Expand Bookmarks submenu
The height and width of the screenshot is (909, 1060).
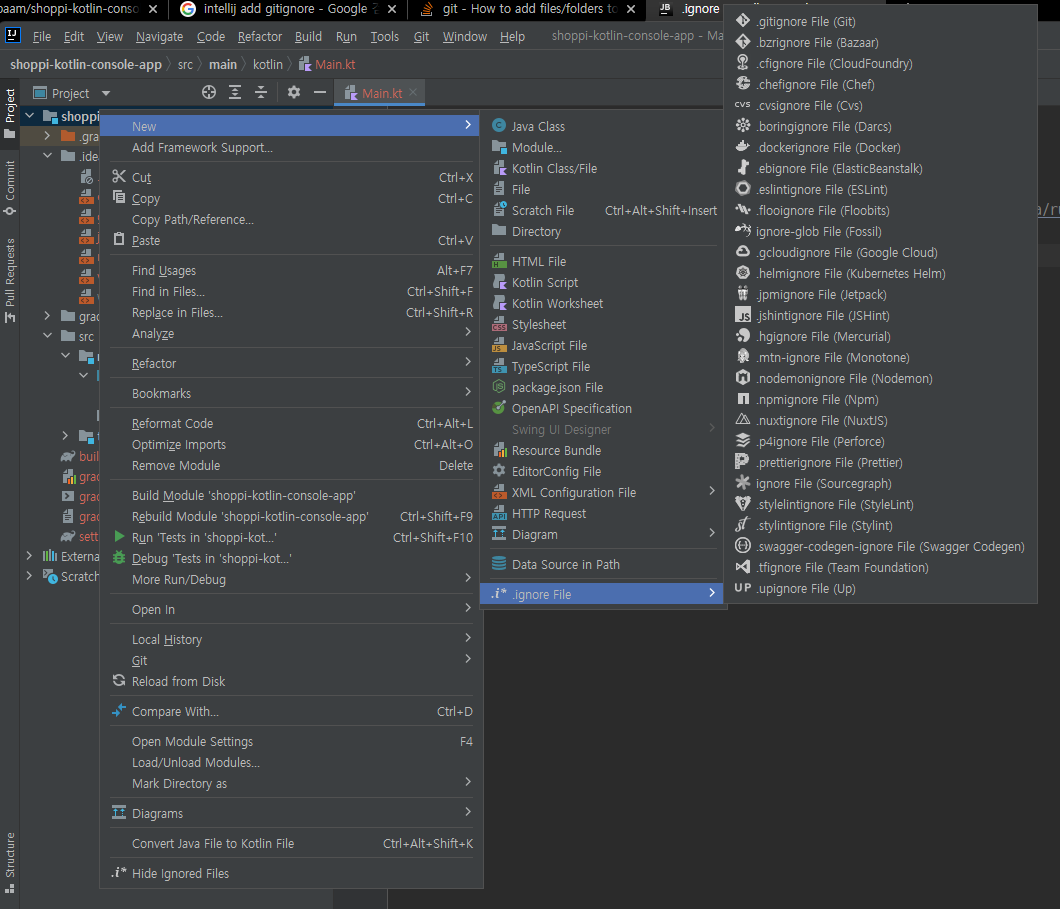click(x=291, y=393)
